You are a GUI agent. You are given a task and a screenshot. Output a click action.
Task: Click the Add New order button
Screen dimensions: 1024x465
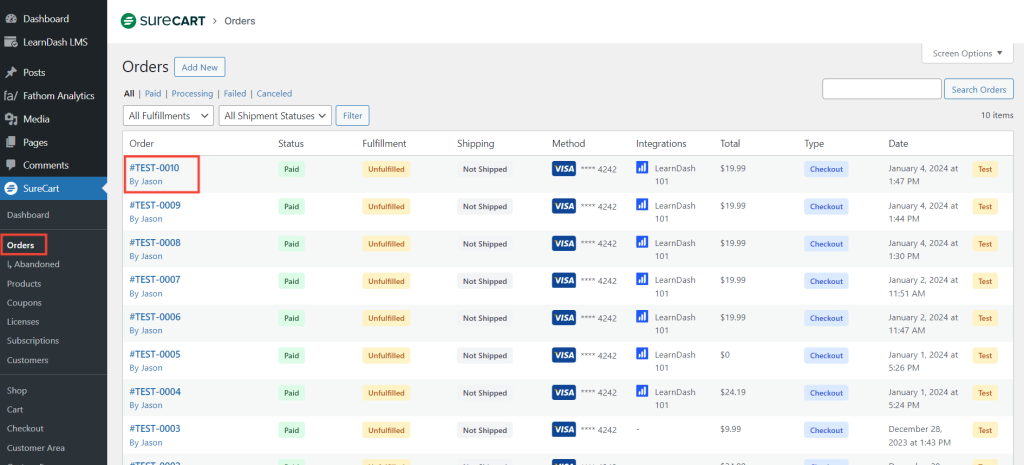pos(199,67)
